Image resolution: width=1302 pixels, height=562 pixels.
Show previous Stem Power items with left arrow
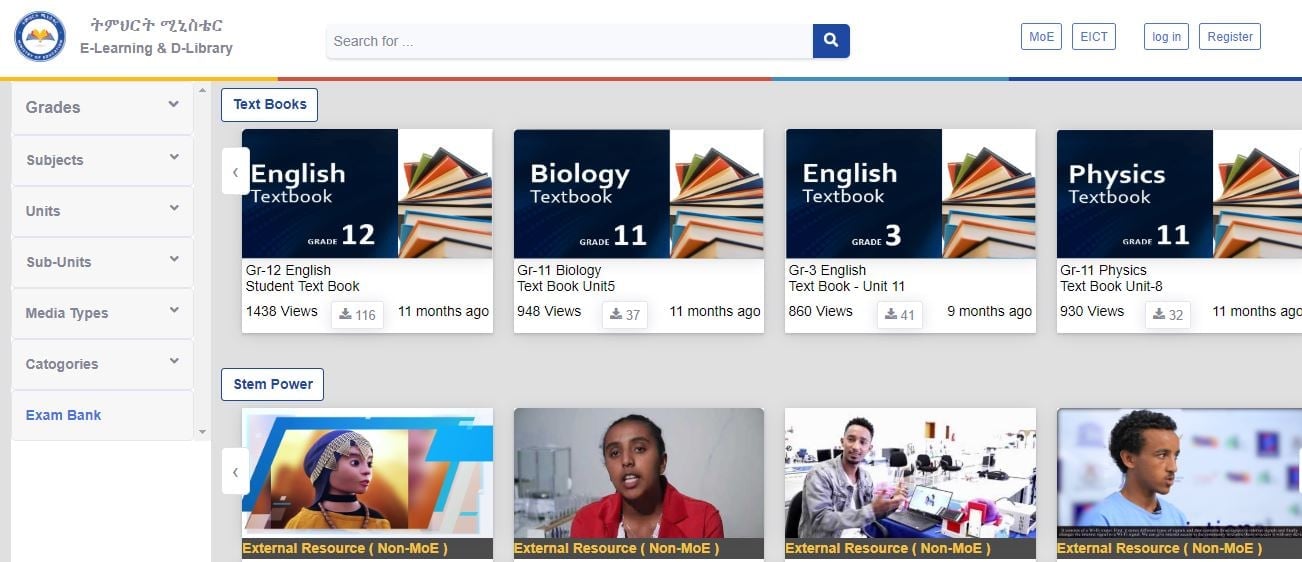click(x=235, y=471)
